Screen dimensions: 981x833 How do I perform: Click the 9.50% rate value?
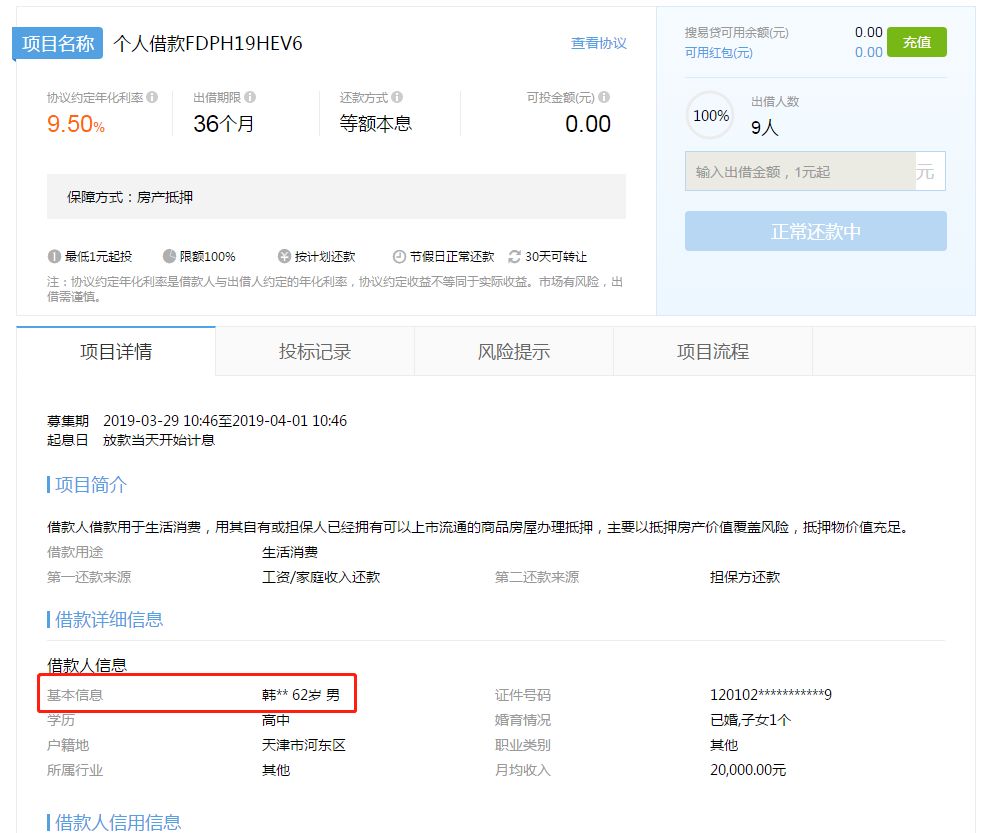tap(76, 124)
